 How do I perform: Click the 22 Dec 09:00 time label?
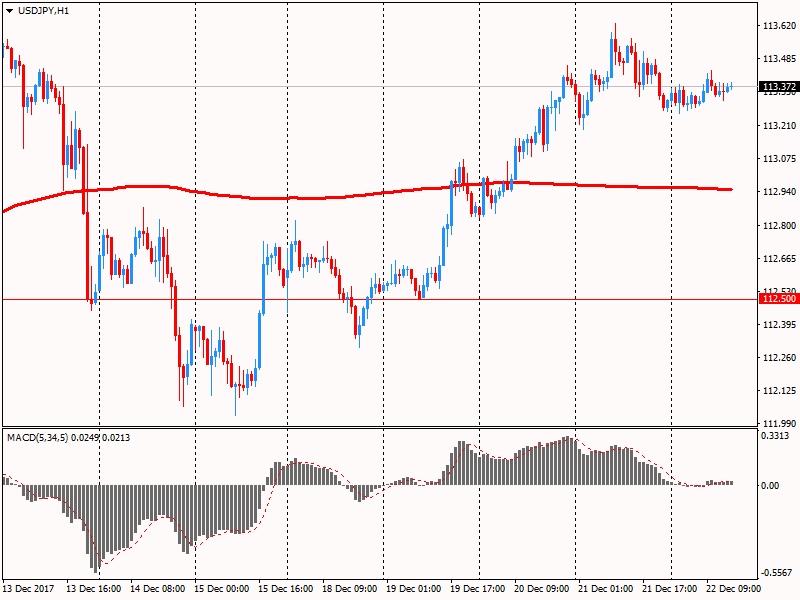733,589
